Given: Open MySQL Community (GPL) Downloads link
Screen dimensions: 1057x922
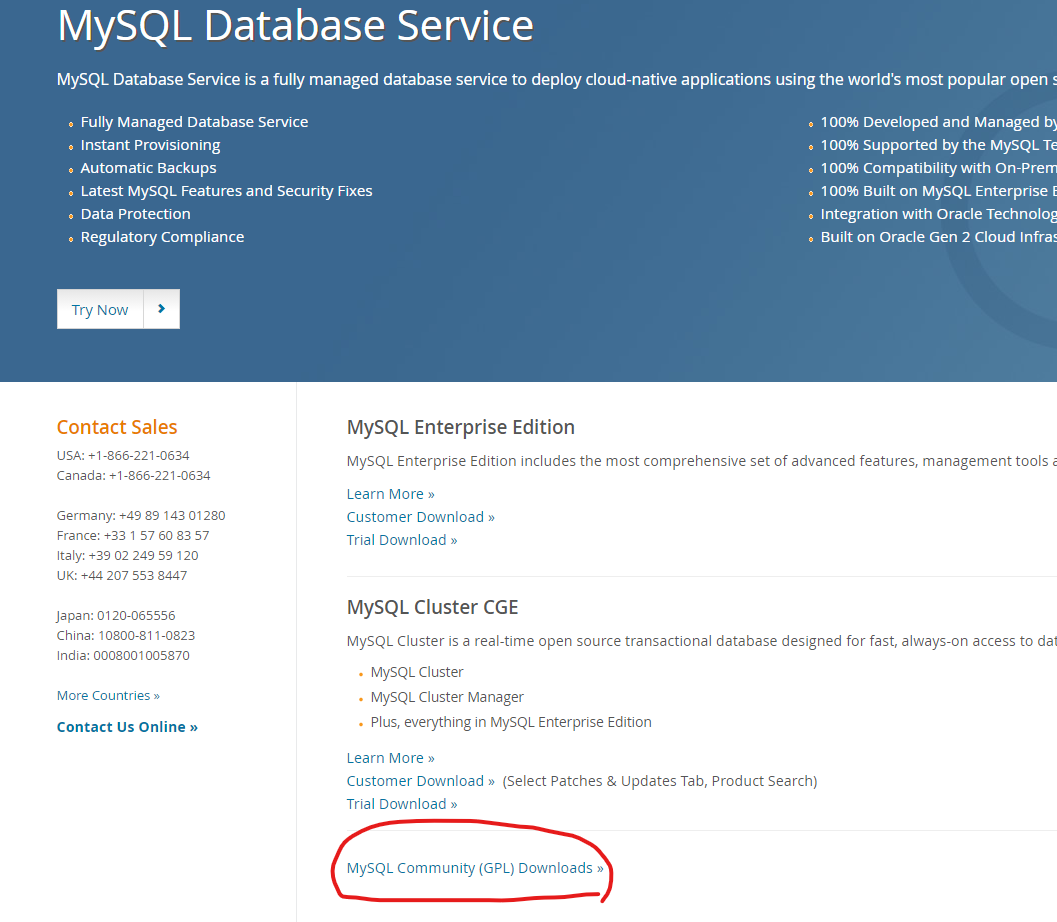Looking at the screenshot, I should pos(475,868).
